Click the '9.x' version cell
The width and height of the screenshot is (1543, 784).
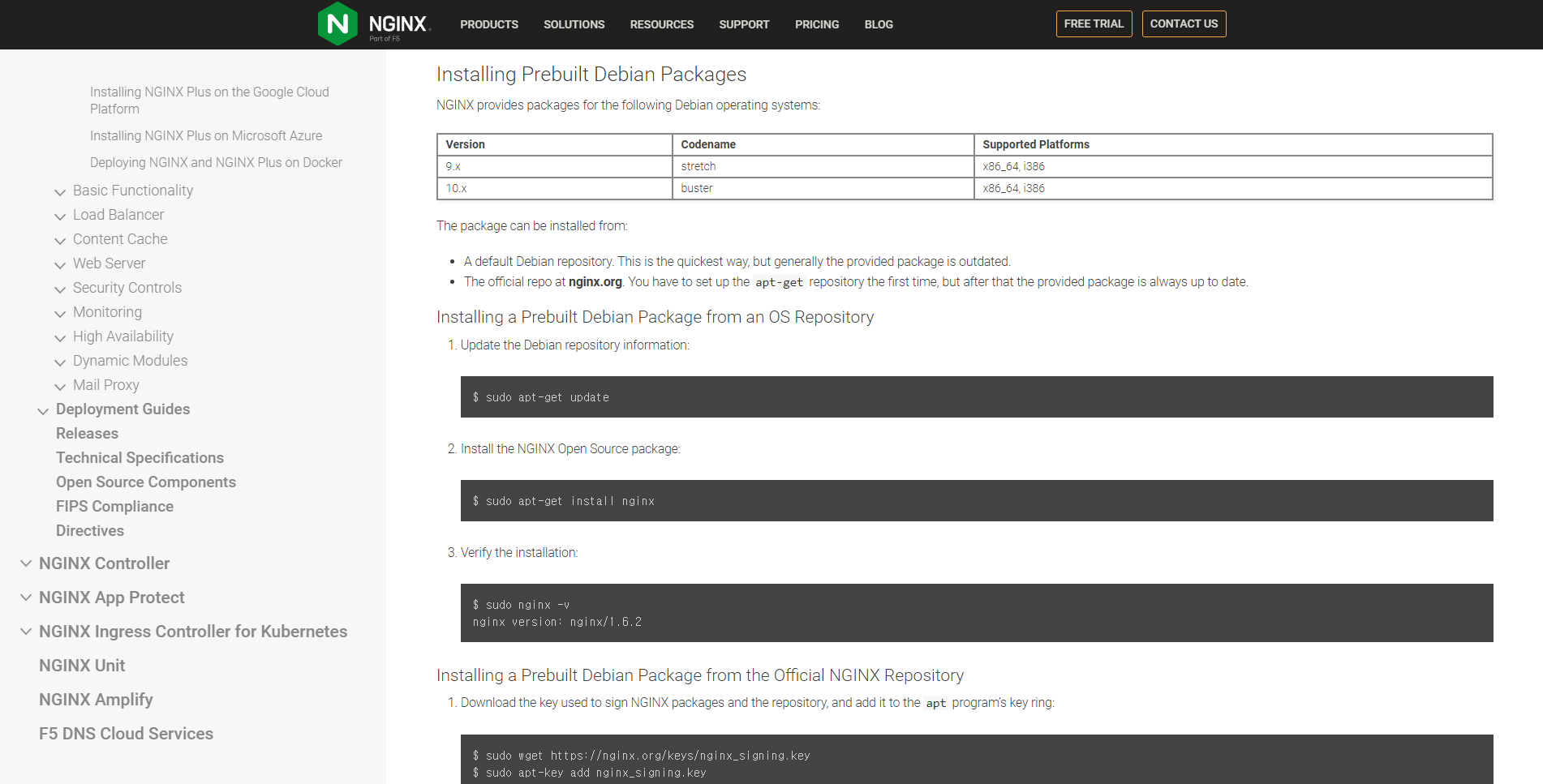(554, 166)
